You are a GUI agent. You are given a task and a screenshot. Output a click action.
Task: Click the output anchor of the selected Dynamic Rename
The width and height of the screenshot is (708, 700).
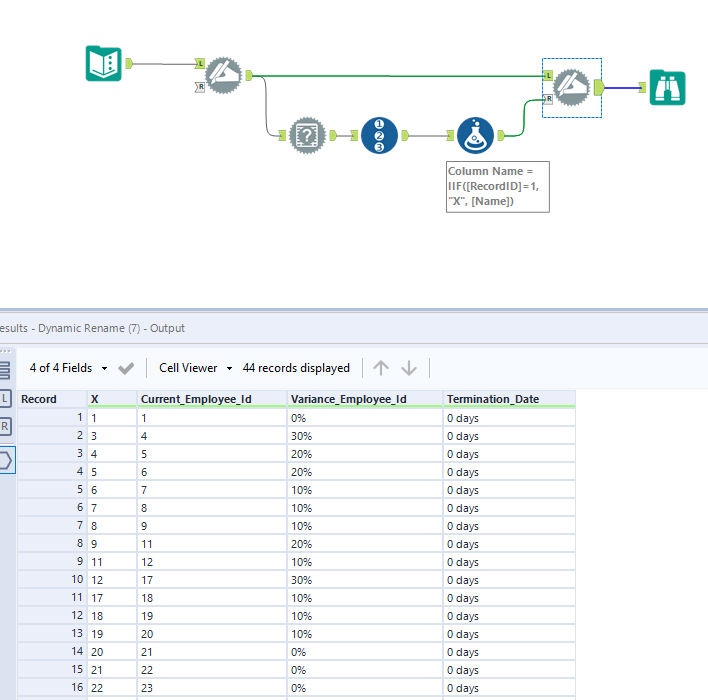click(598, 87)
